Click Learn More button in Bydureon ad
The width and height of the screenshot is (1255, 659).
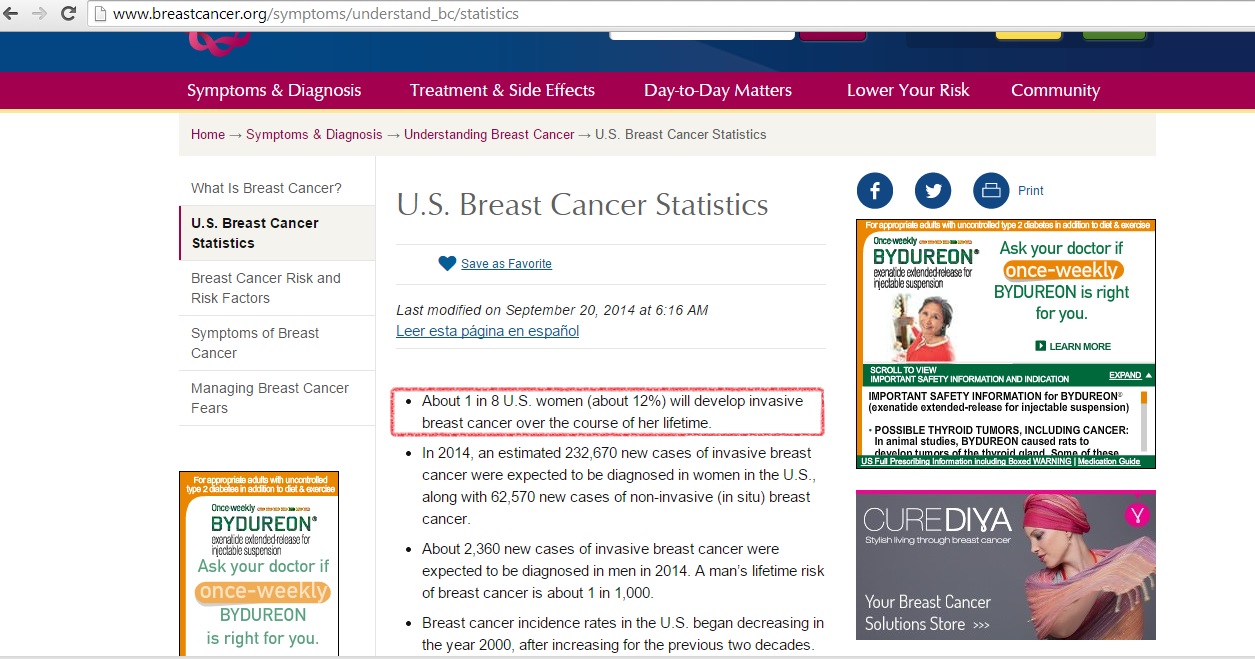point(1074,346)
